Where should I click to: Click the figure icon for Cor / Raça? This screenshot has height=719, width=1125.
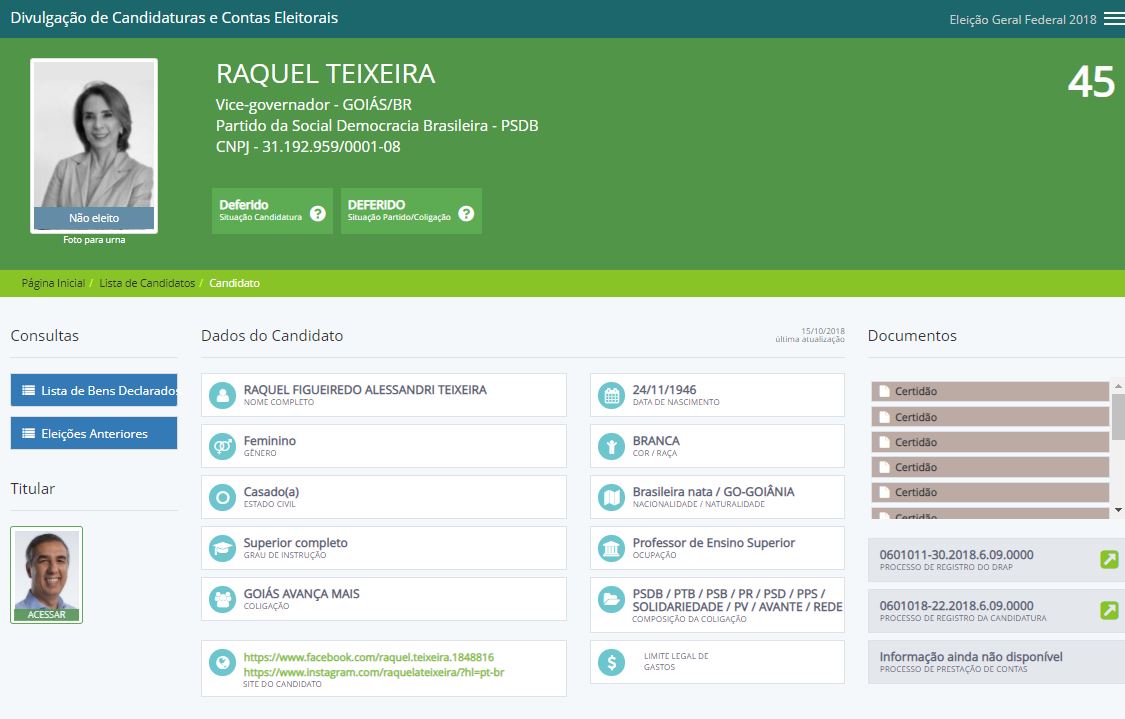(611, 446)
